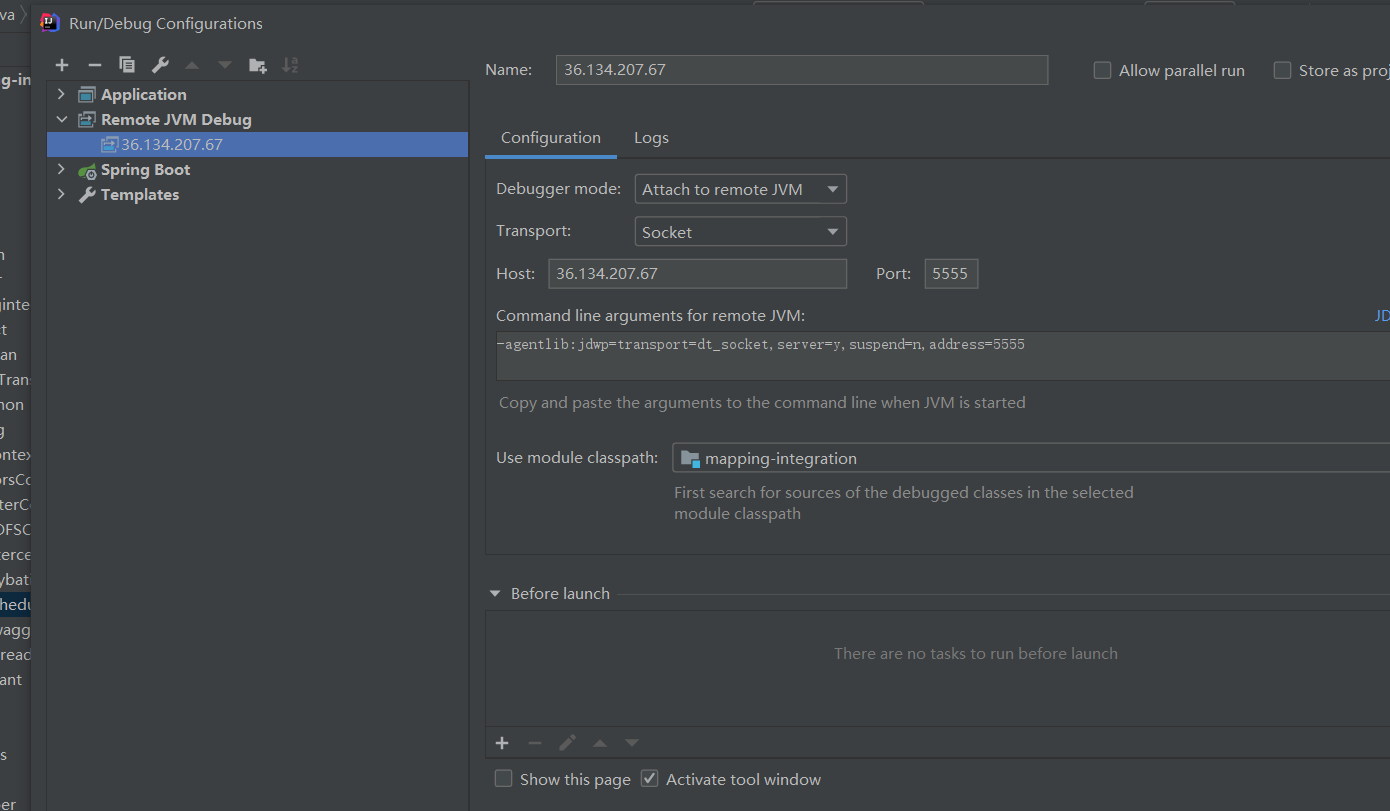Add a Before launch task
The image size is (1390, 811).
click(502, 743)
